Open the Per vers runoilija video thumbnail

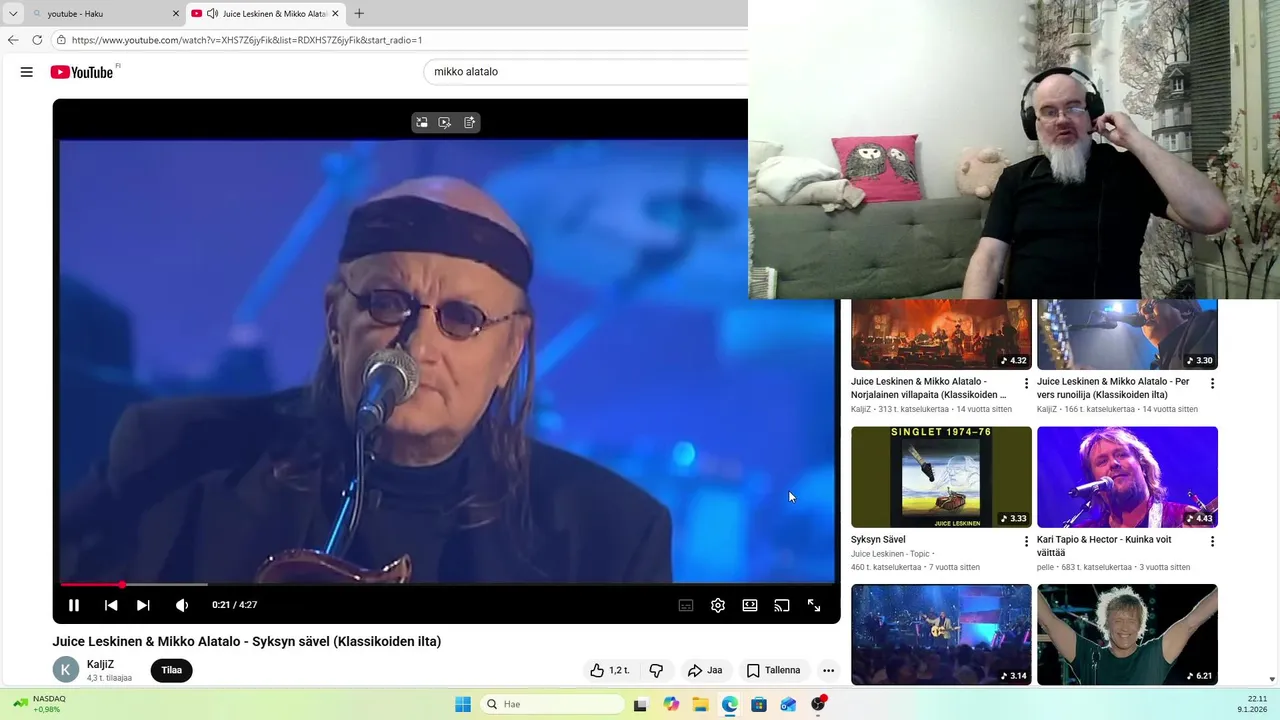pos(1127,334)
